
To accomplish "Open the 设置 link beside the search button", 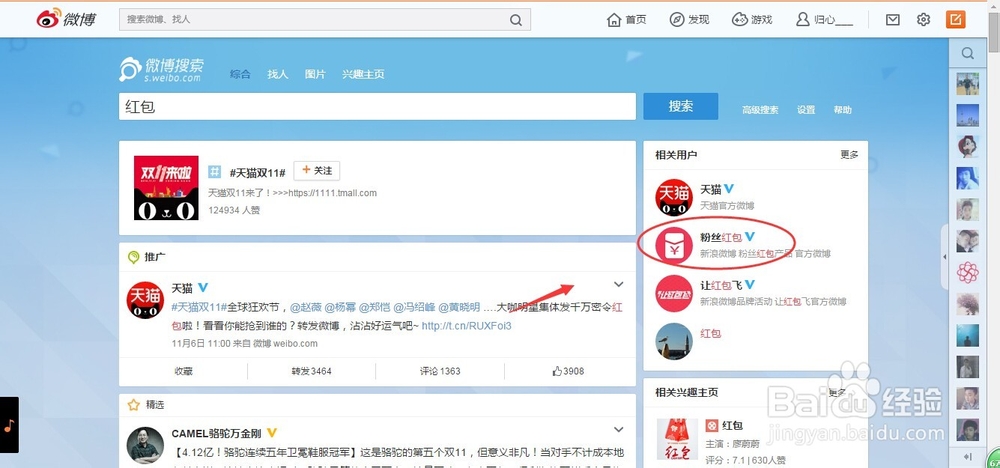I will pyautogui.click(x=806, y=110).
